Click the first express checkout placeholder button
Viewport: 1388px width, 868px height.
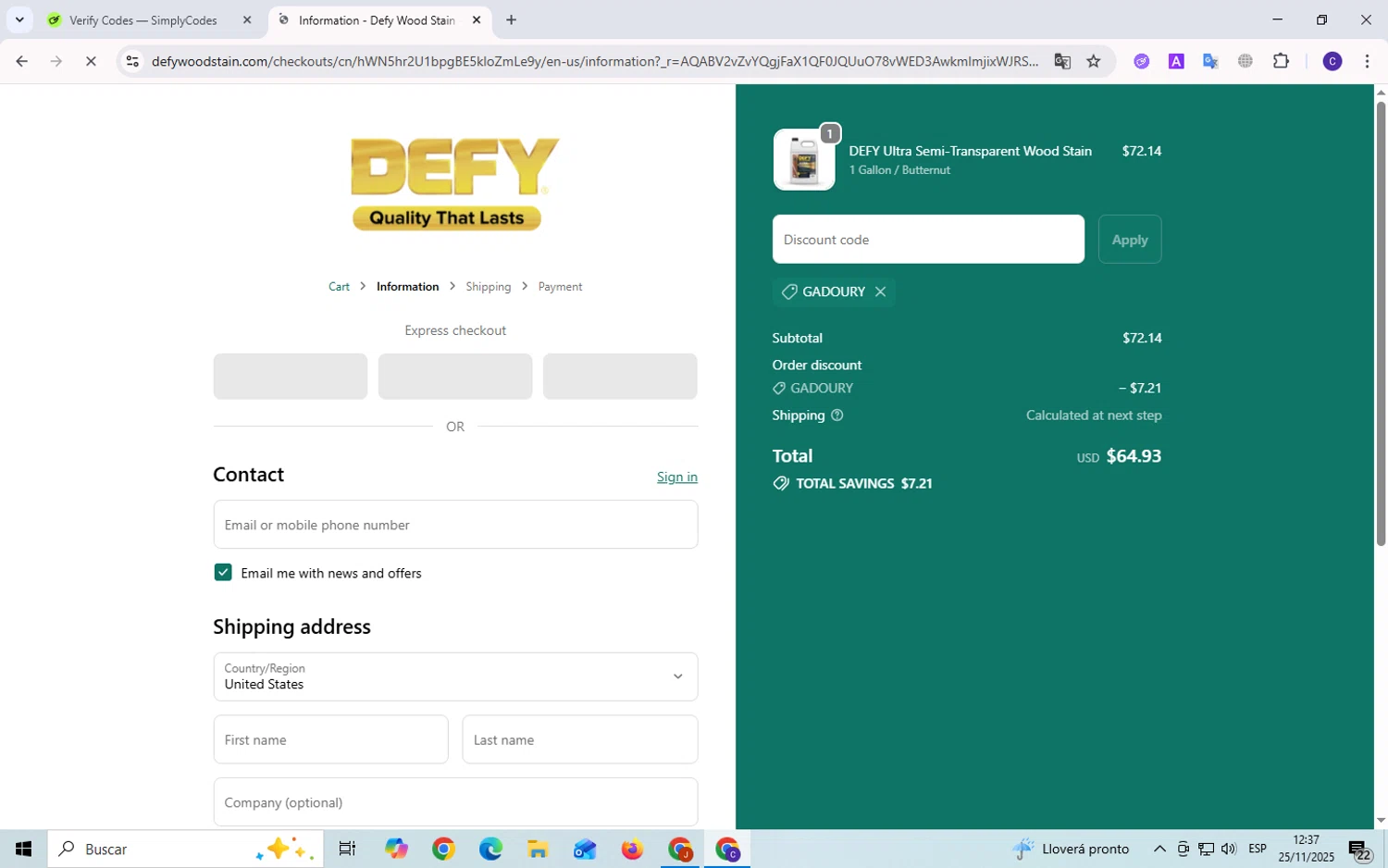291,377
